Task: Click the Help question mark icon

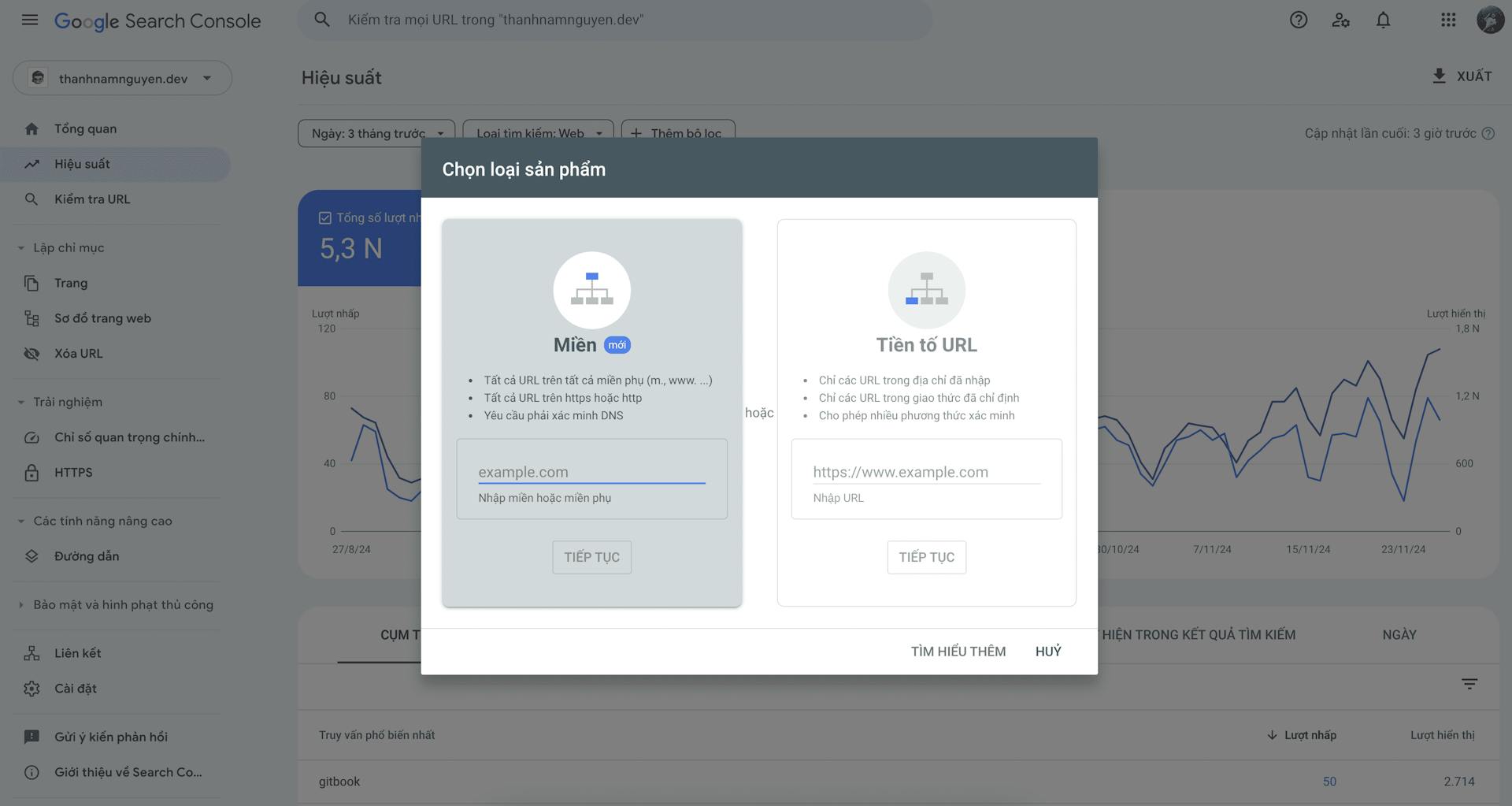Action: (1298, 20)
